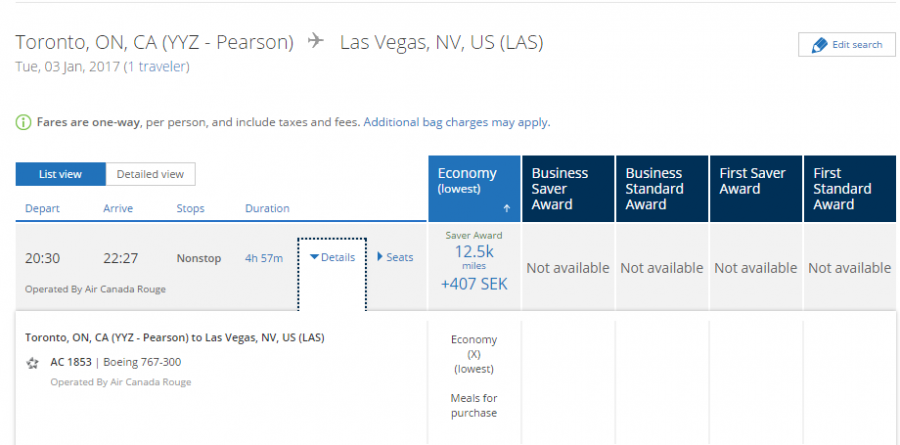Image resolution: width=900 pixels, height=445 pixels.
Task: Click the airplane icon between the city names
Action: (x=316, y=42)
